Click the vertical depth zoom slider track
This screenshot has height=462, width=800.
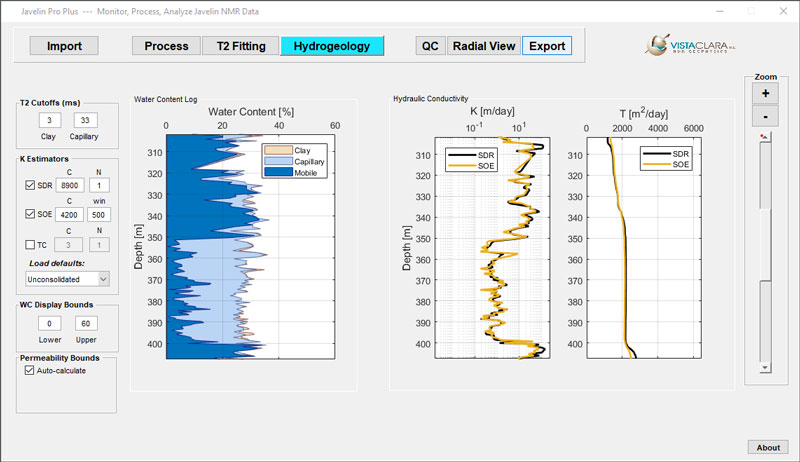click(765, 250)
